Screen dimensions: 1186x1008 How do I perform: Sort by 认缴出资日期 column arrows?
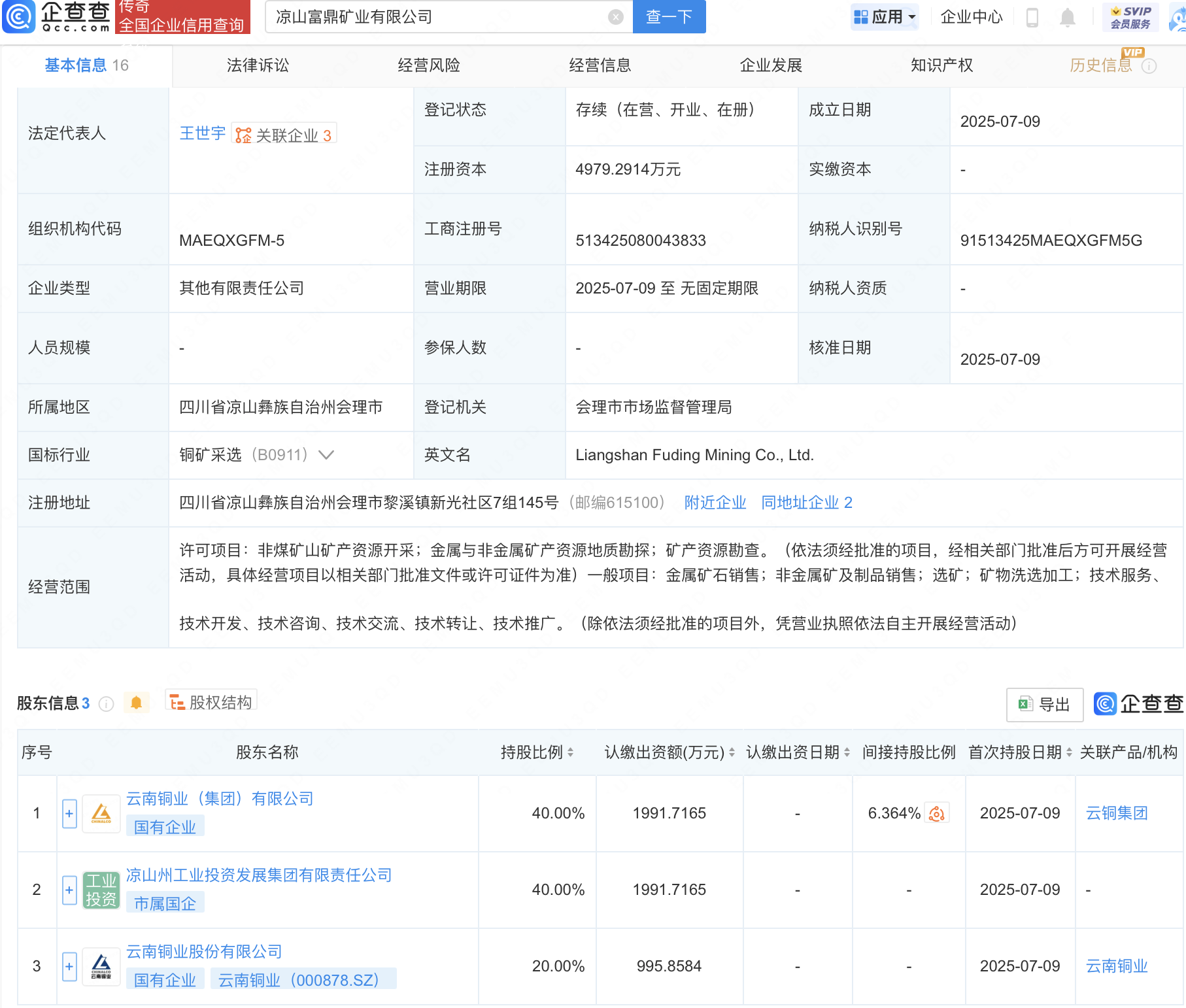point(847,752)
